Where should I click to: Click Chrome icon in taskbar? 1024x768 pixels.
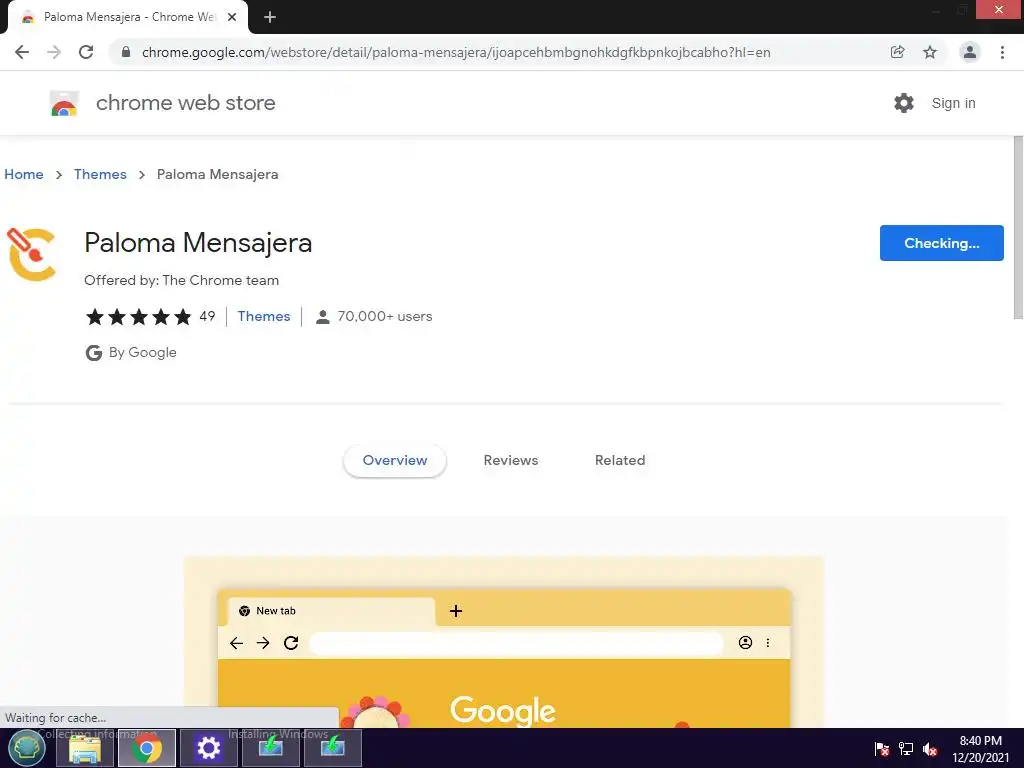pos(146,748)
